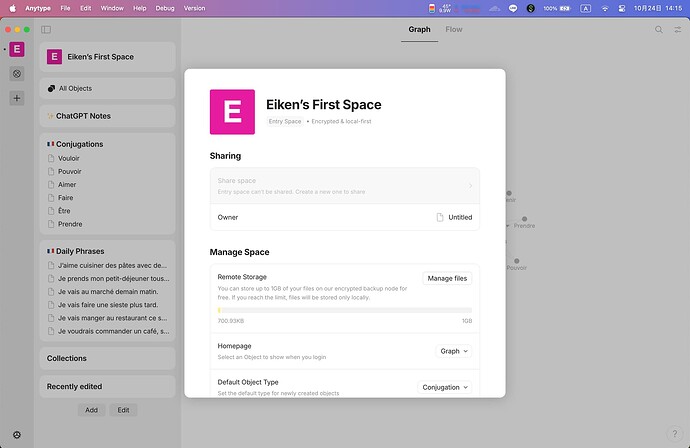Open the Homepage Graph dropdown
The image size is (690, 448).
click(454, 351)
